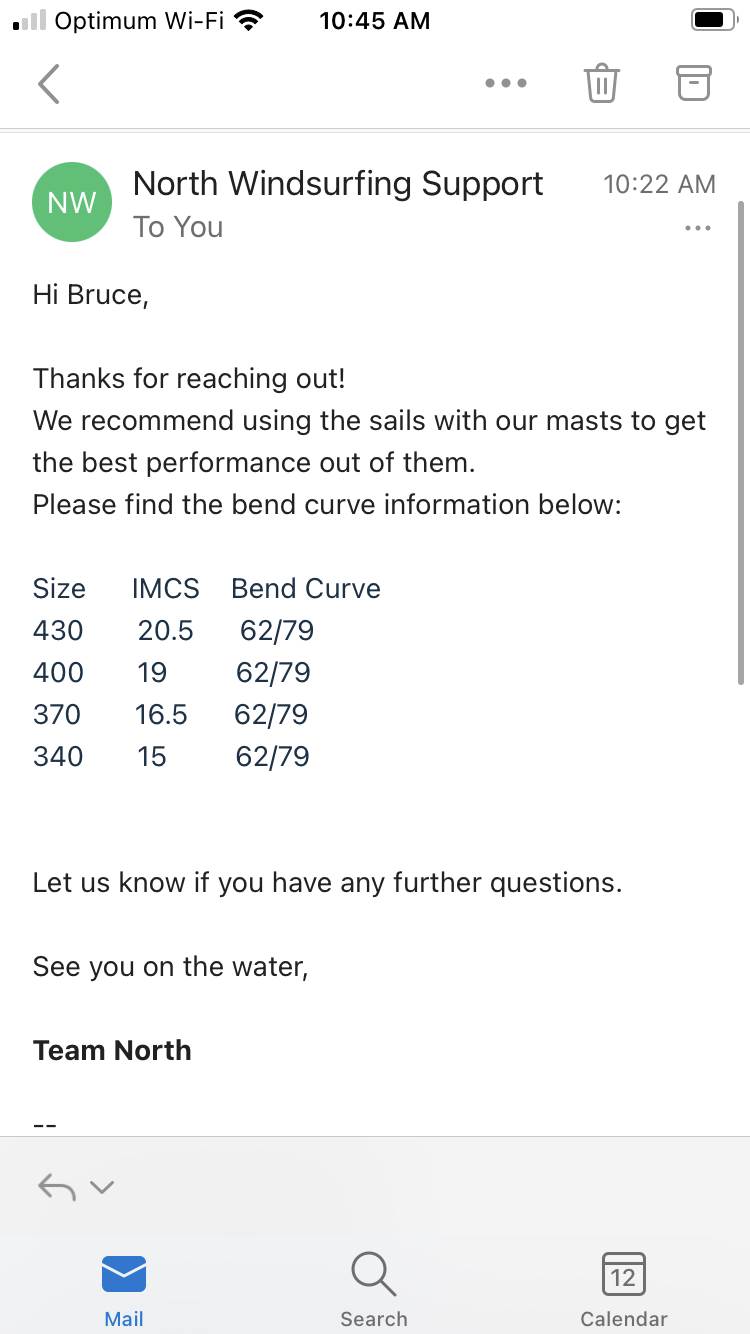Delete this email with the trash icon

[601, 83]
